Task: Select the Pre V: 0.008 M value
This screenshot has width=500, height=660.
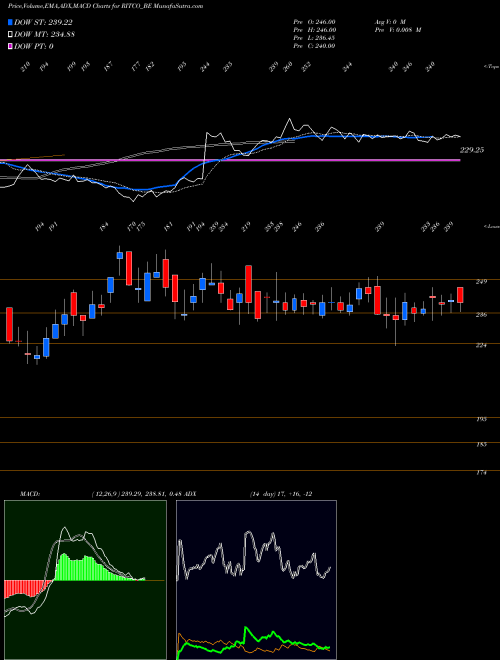Action: pos(398,30)
